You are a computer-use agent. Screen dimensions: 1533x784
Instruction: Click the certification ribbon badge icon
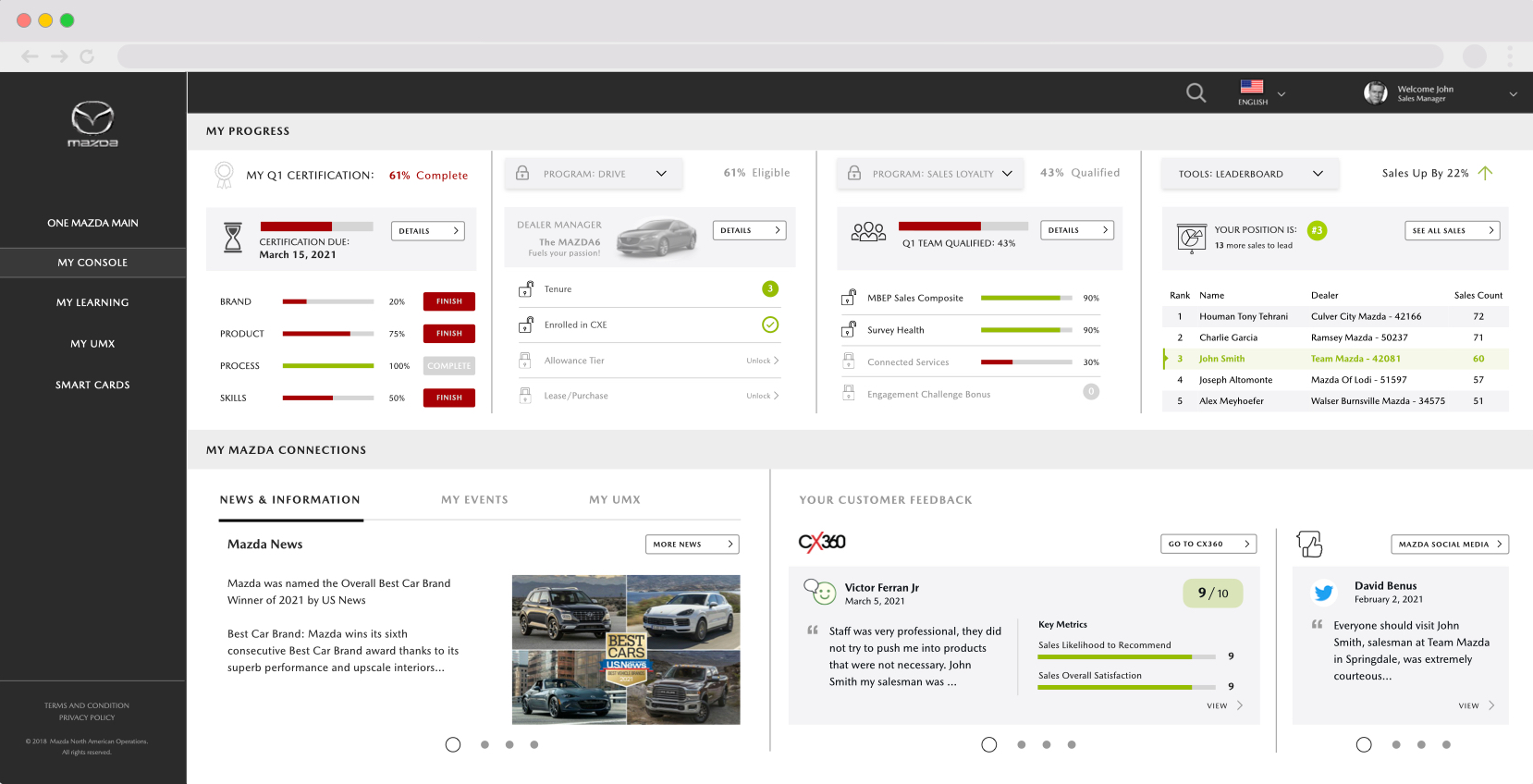point(224,175)
